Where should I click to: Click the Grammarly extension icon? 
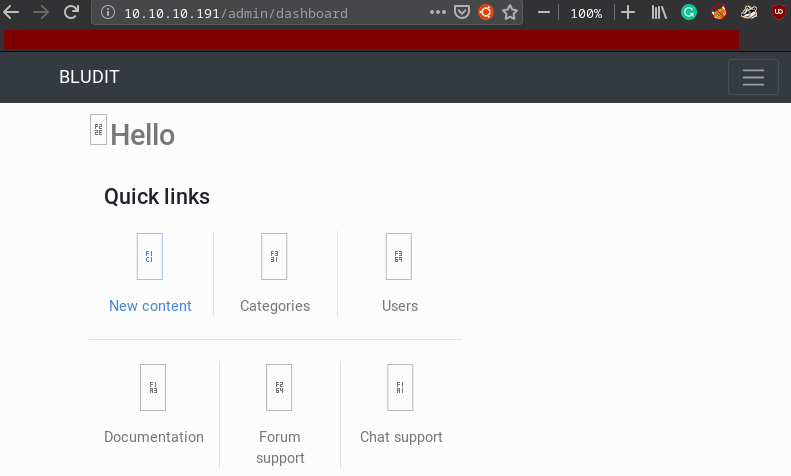point(689,13)
